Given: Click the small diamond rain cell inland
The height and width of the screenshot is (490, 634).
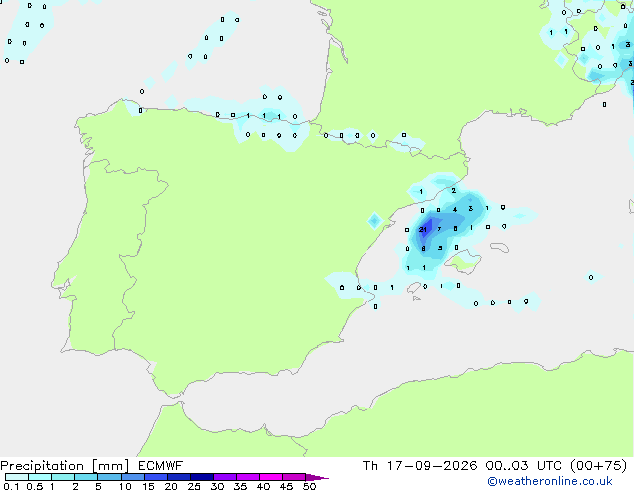Looking at the screenshot, I should tap(375, 221).
